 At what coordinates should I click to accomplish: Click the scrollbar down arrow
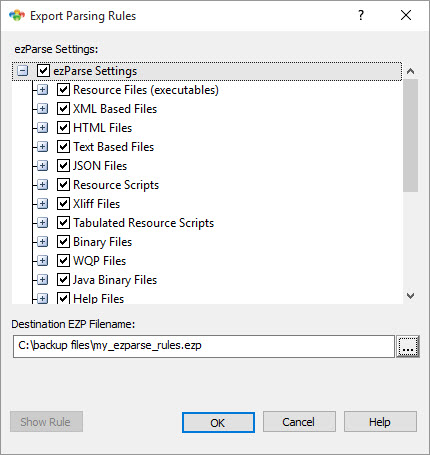coord(411,296)
